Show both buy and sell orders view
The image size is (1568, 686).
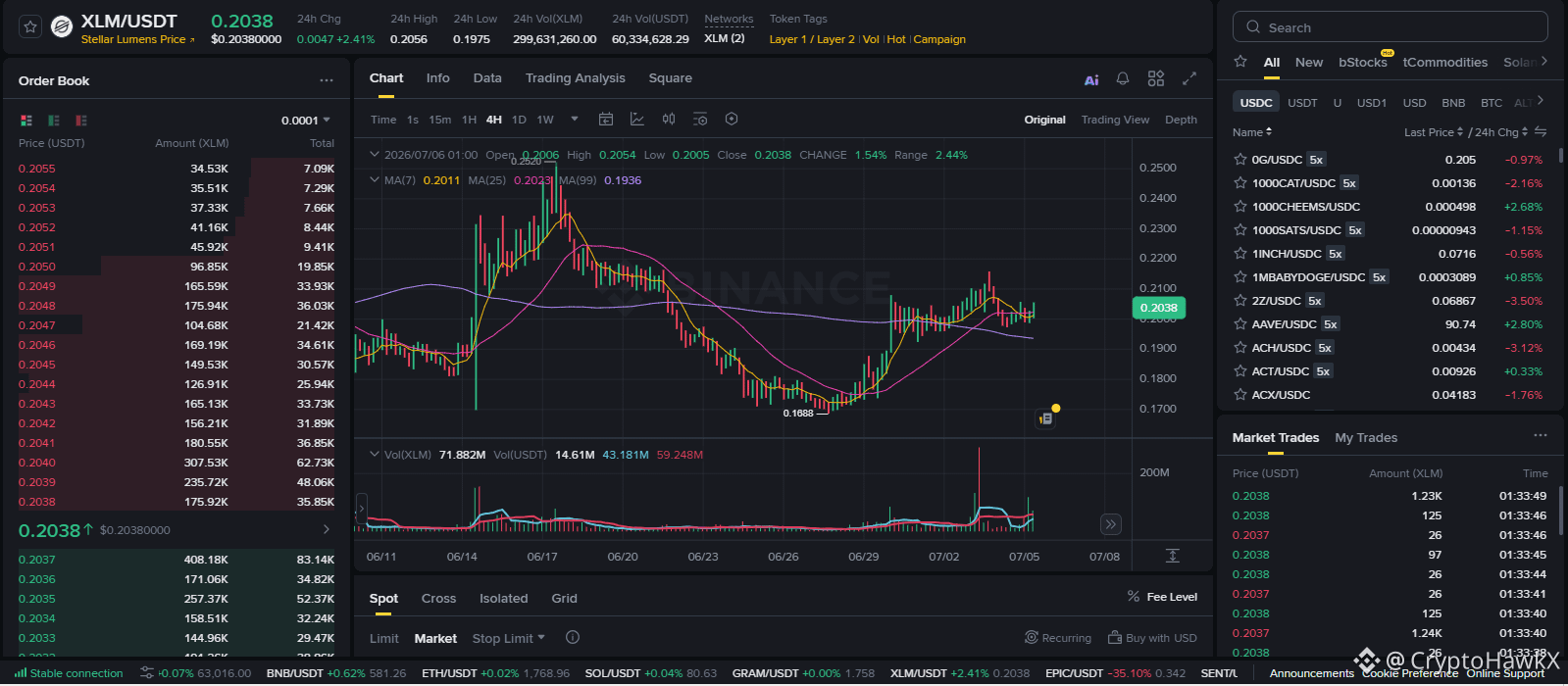point(26,121)
